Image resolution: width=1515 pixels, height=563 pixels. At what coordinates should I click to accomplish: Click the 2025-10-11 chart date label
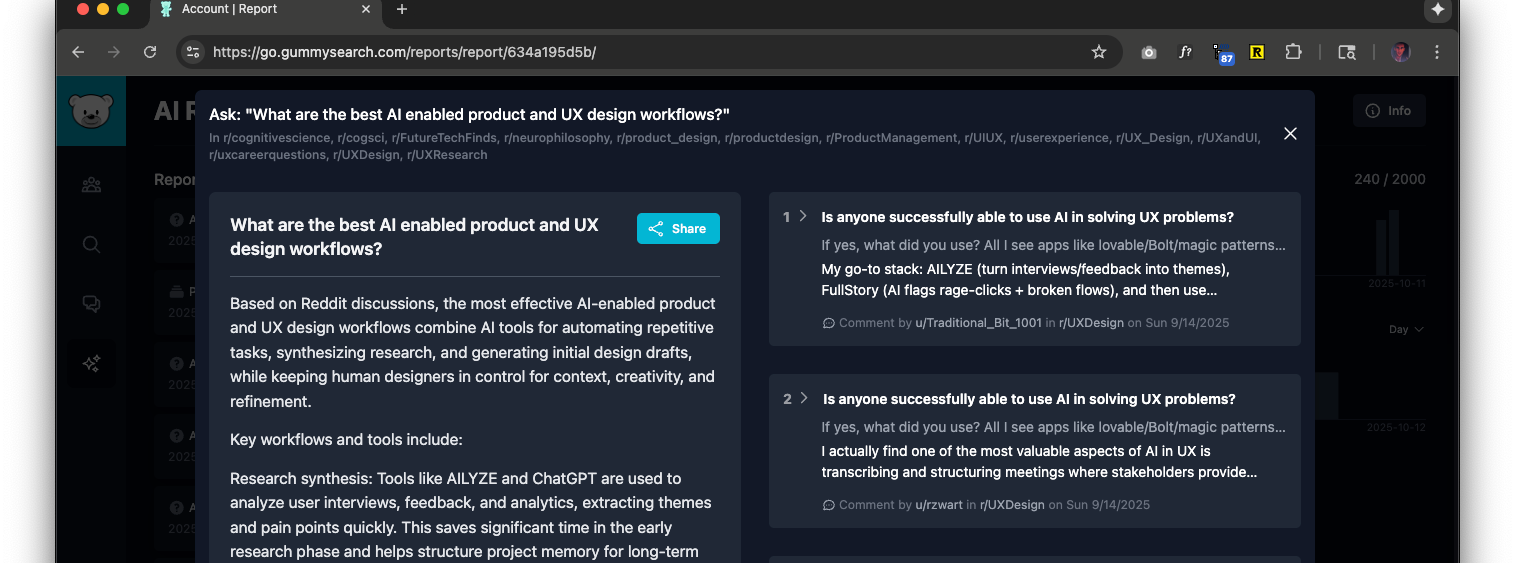[1397, 284]
